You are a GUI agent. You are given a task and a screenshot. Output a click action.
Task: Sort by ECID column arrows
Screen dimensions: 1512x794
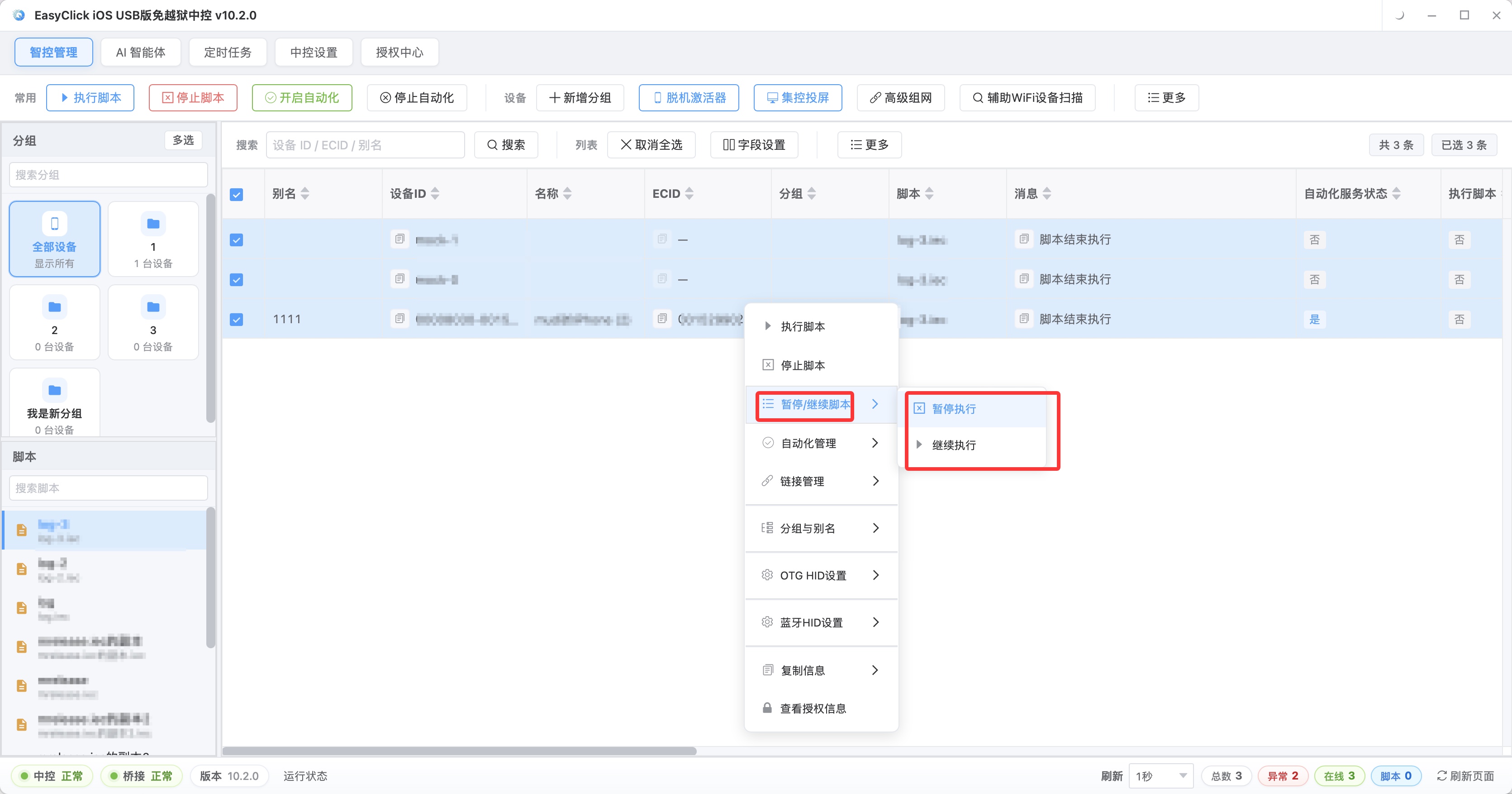[689, 194]
